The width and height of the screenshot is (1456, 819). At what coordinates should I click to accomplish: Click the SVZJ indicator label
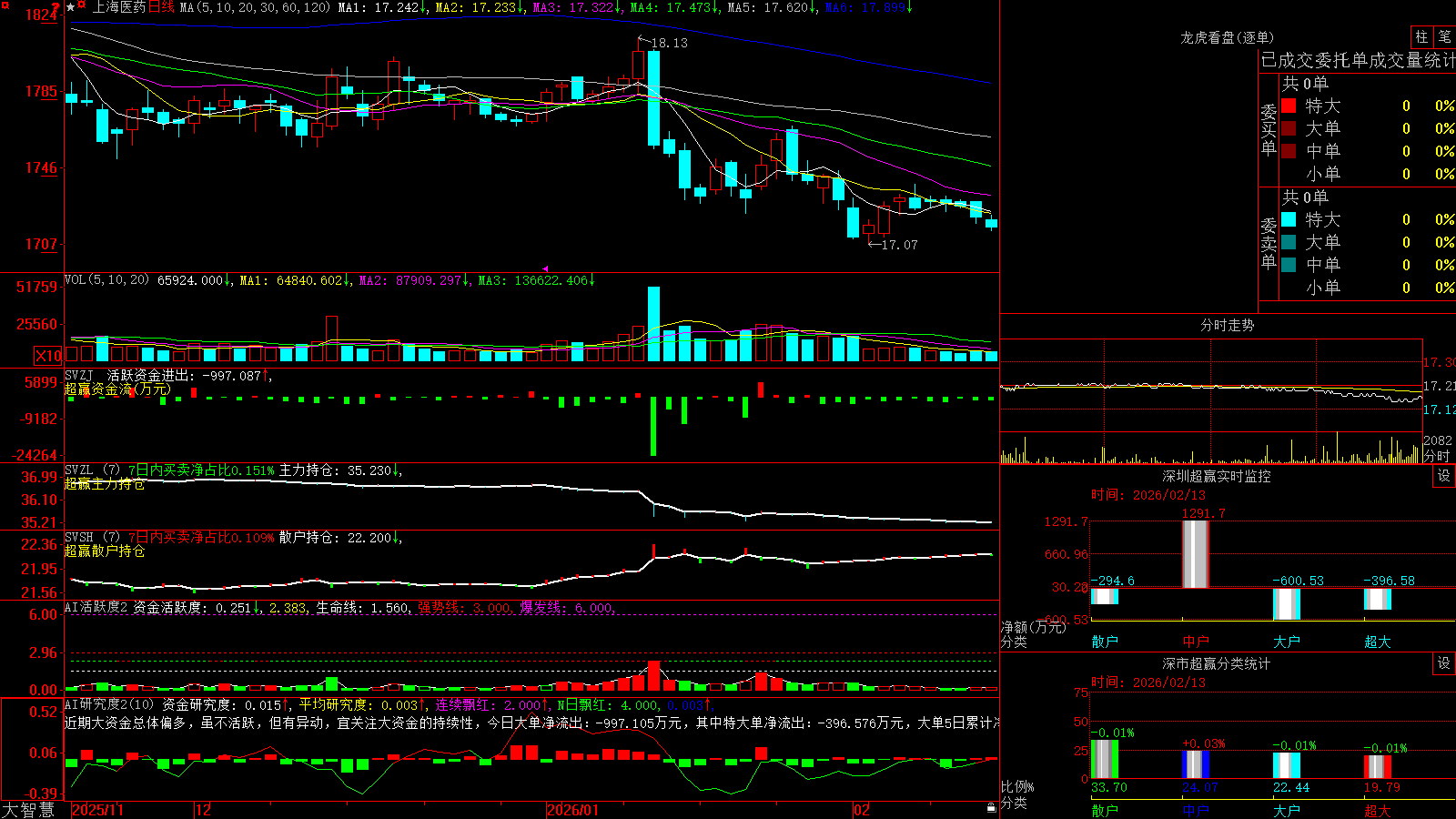click(79, 375)
